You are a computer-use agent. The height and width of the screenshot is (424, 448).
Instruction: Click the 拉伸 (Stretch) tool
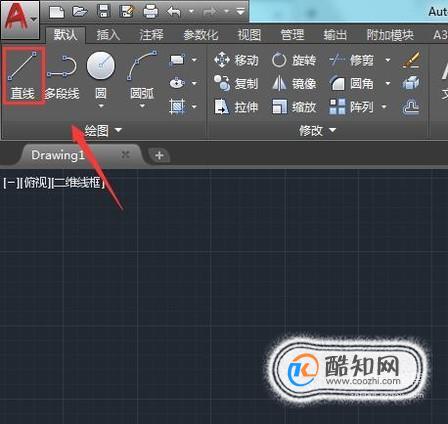coord(236,107)
